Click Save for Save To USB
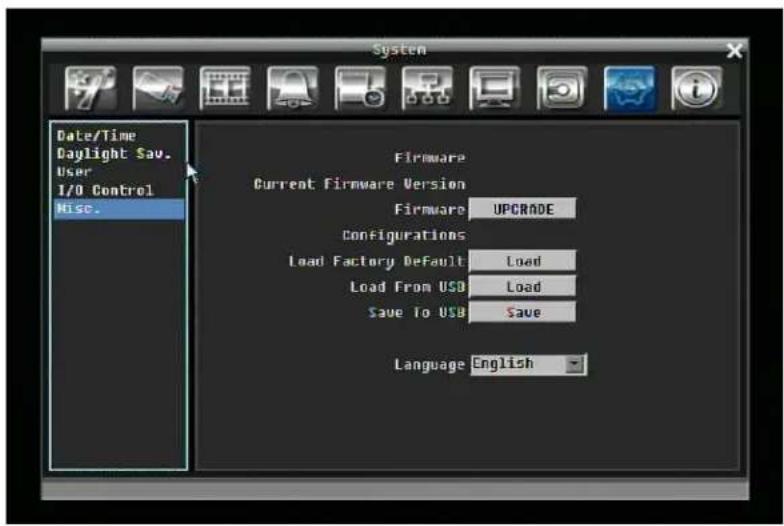This screenshot has height=526, width=784. click(522, 312)
